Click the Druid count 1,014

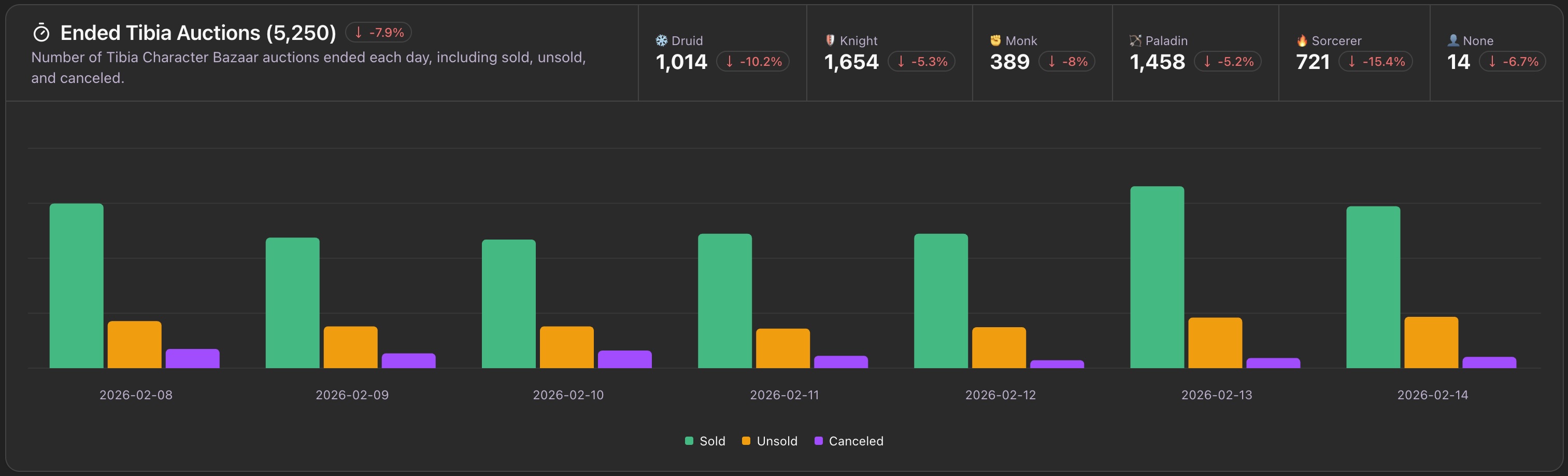click(x=681, y=62)
